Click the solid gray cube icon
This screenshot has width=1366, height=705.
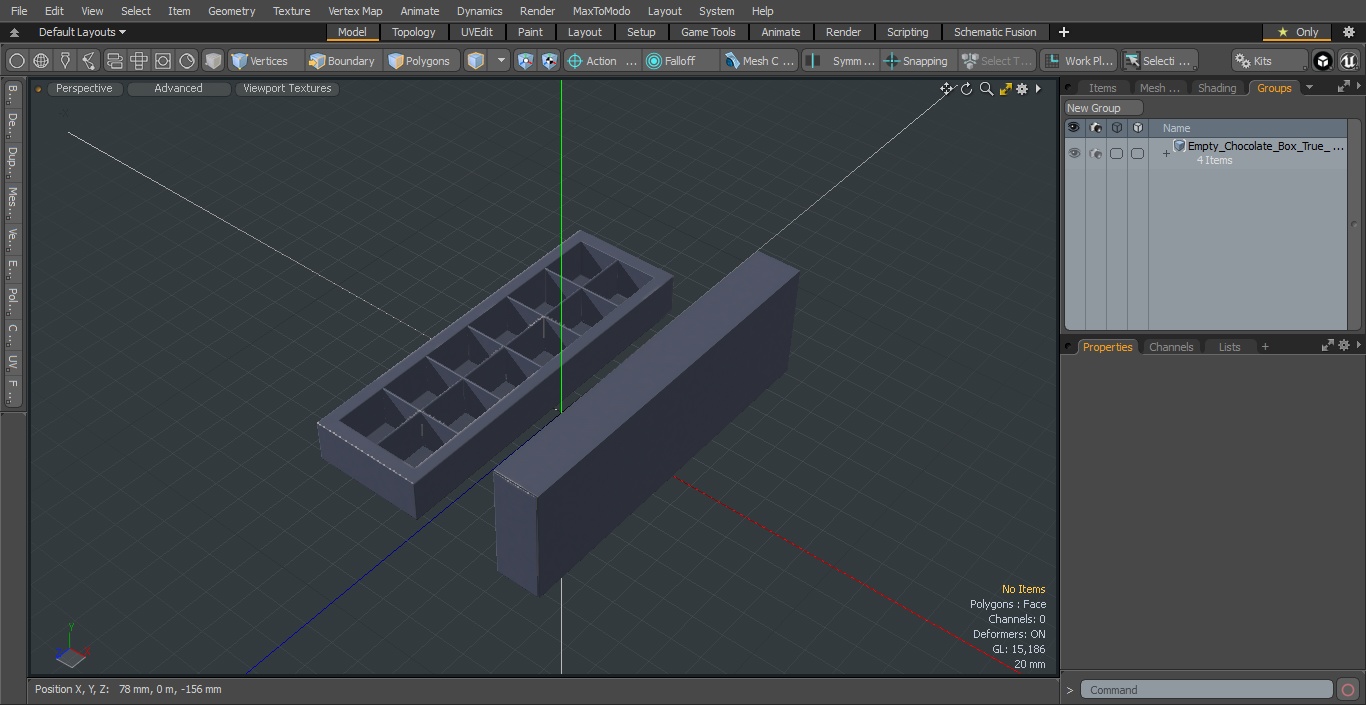coord(213,61)
